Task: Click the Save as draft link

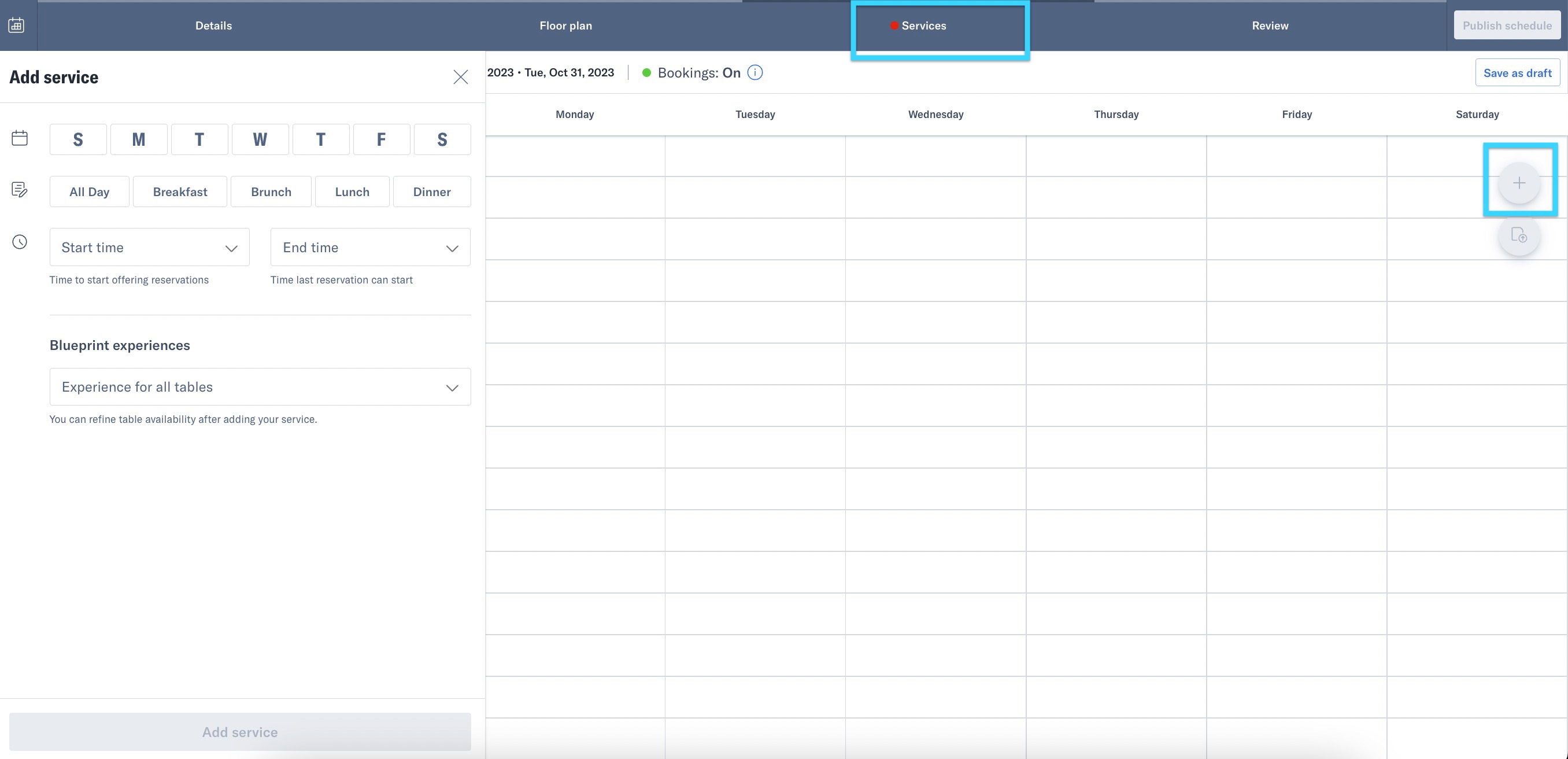Action: 1518,72
